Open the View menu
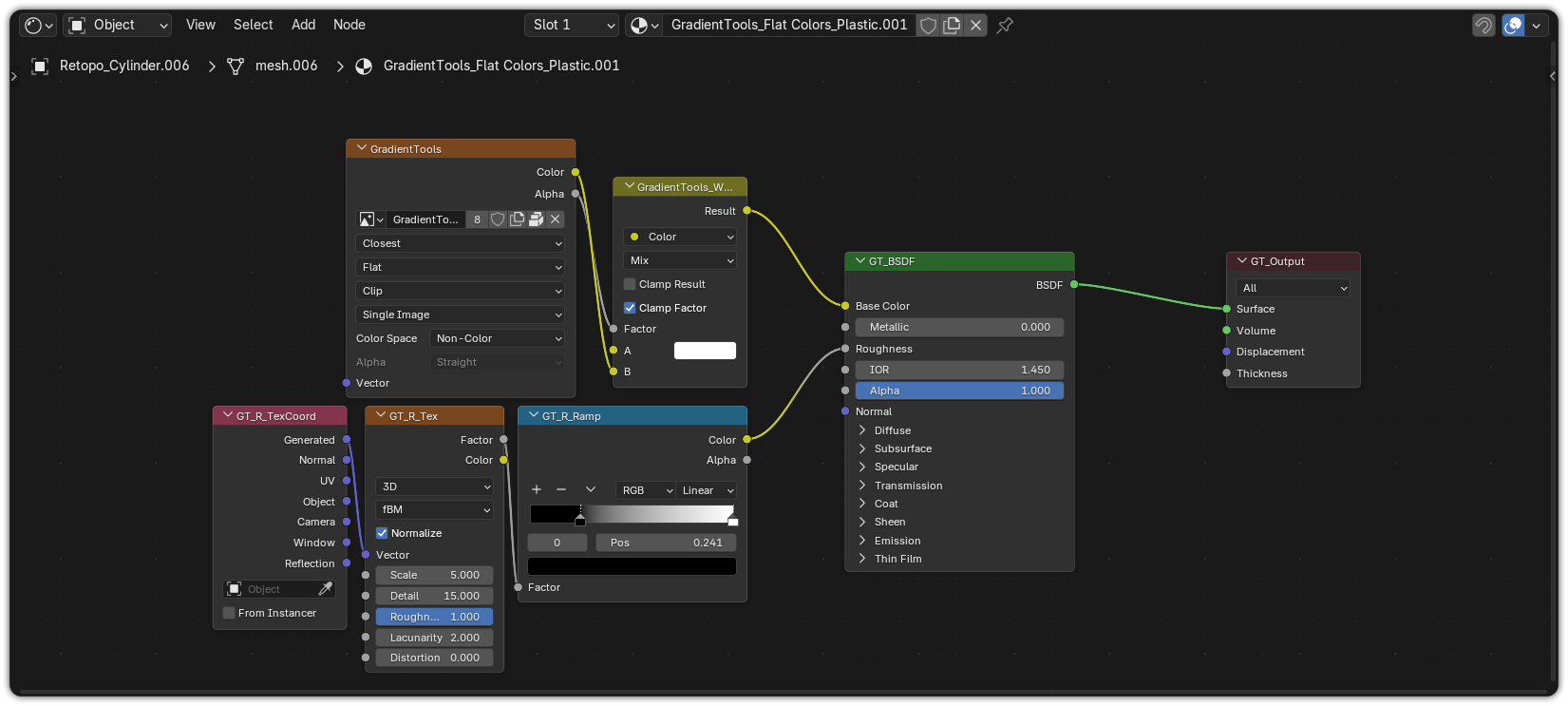This screenshot has height=706, width=1568. click(x=200, y=25)
